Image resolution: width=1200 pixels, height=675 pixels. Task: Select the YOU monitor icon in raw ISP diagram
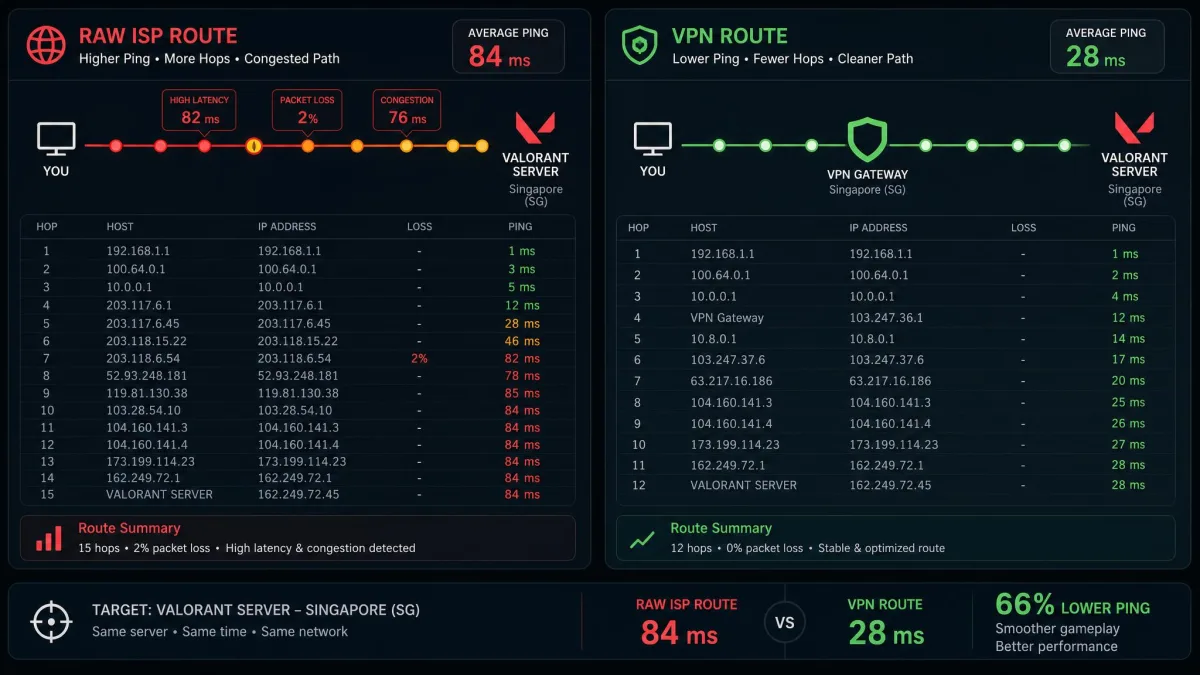56,139
